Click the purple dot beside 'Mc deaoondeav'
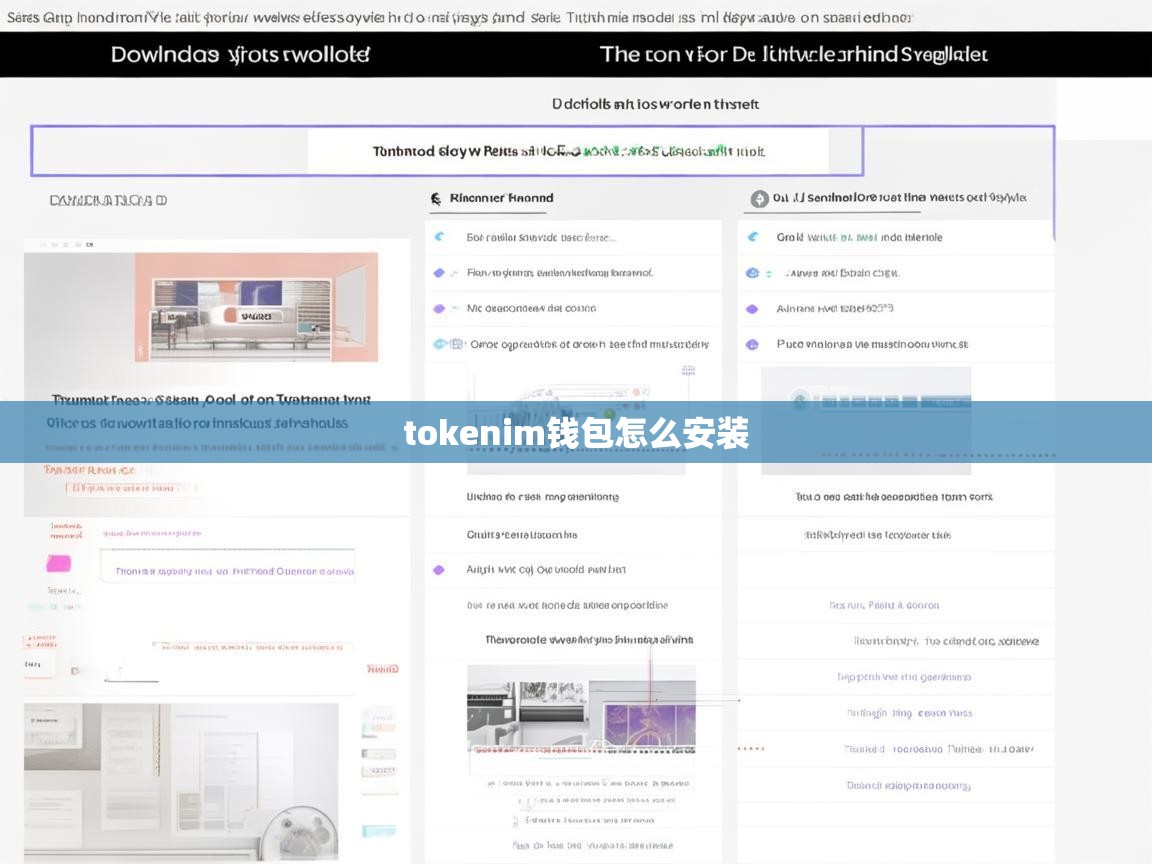This screenshot has height=864, width=1152. pos(439,309)
